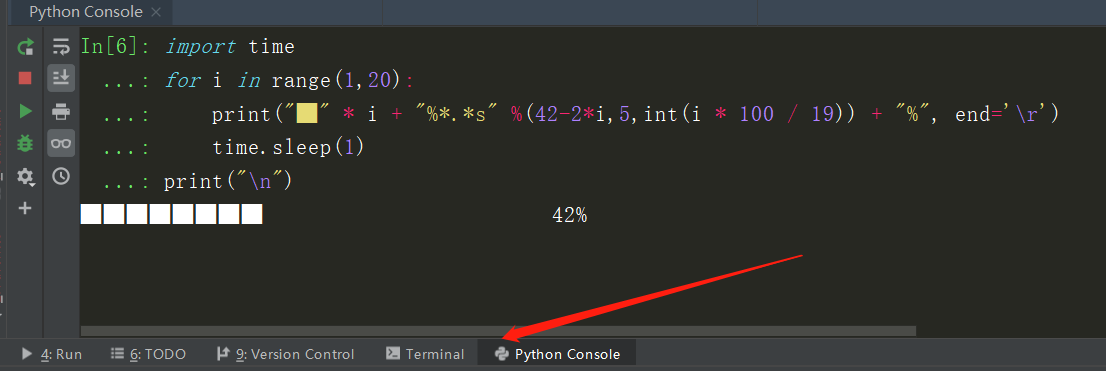This screenshot has width=1106, height=371.
Task: Toggle scroll to end of output
Action: pos(61,78)
